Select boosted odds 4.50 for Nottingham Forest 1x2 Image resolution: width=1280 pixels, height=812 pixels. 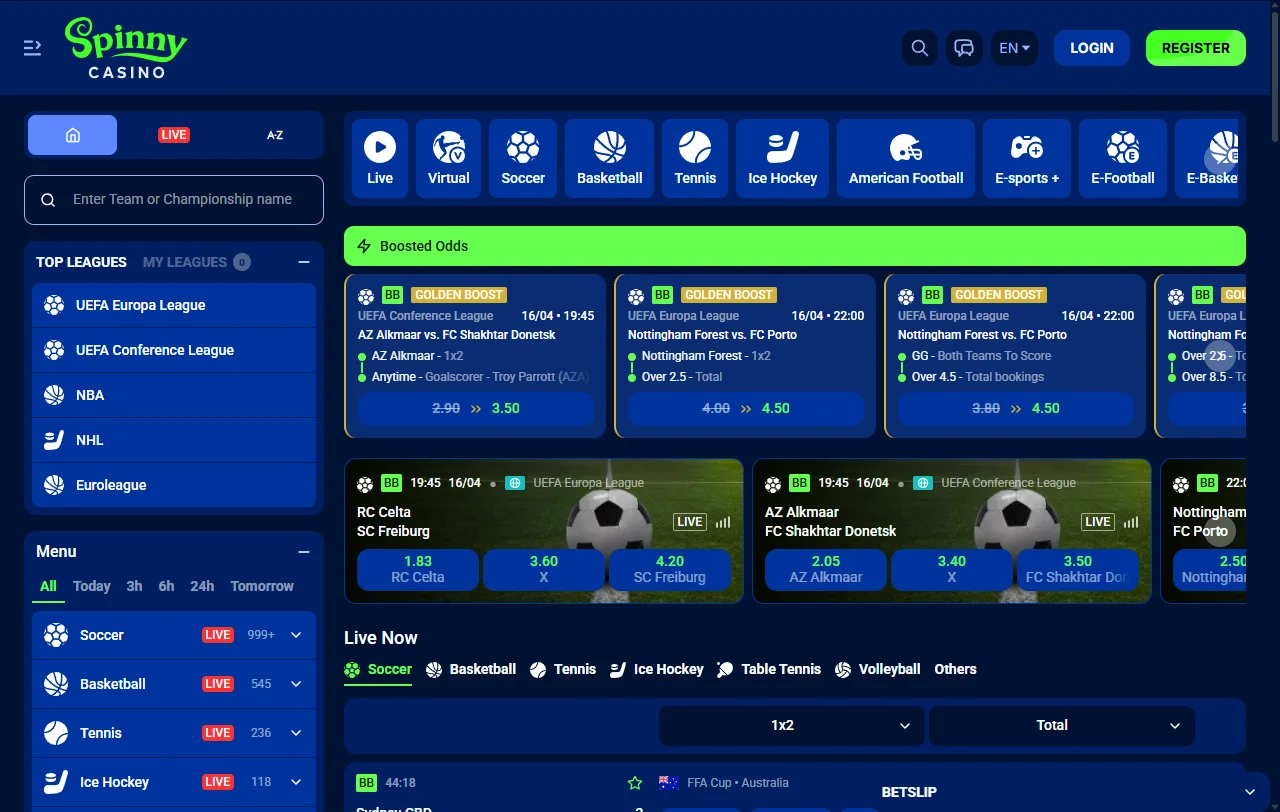[746, 409]
